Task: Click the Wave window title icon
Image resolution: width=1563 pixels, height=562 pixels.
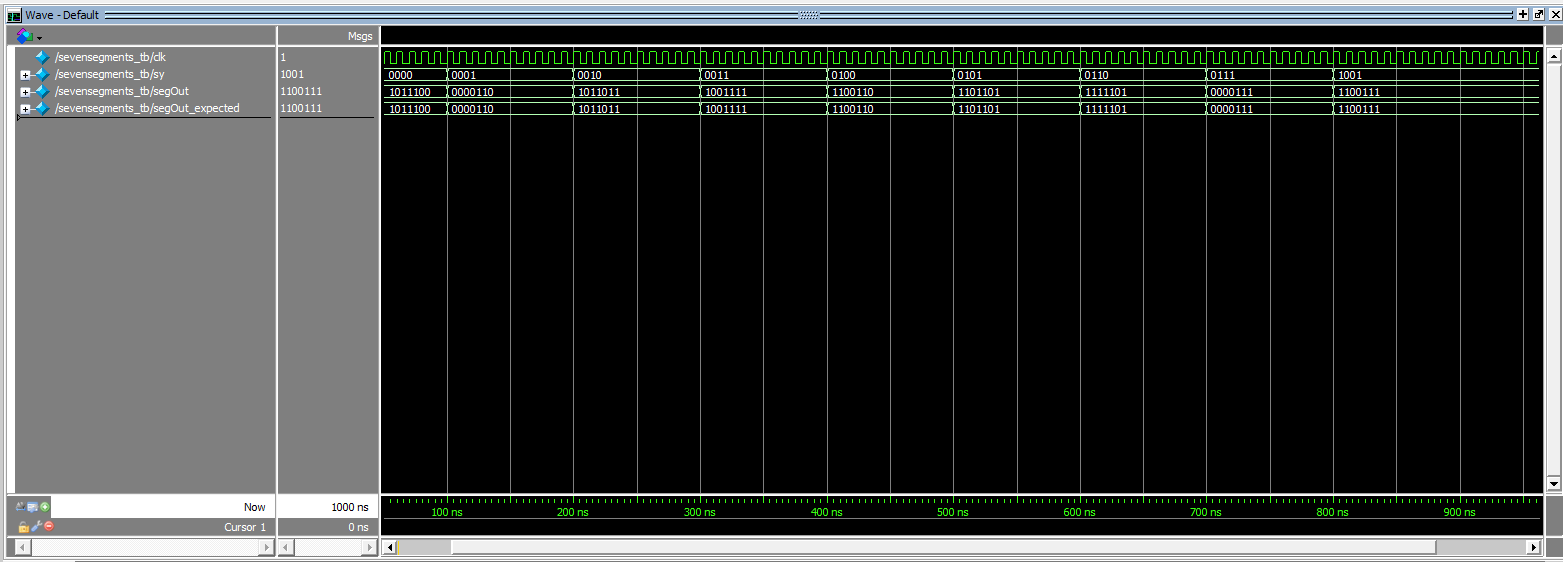Action: tap(14, 15)
